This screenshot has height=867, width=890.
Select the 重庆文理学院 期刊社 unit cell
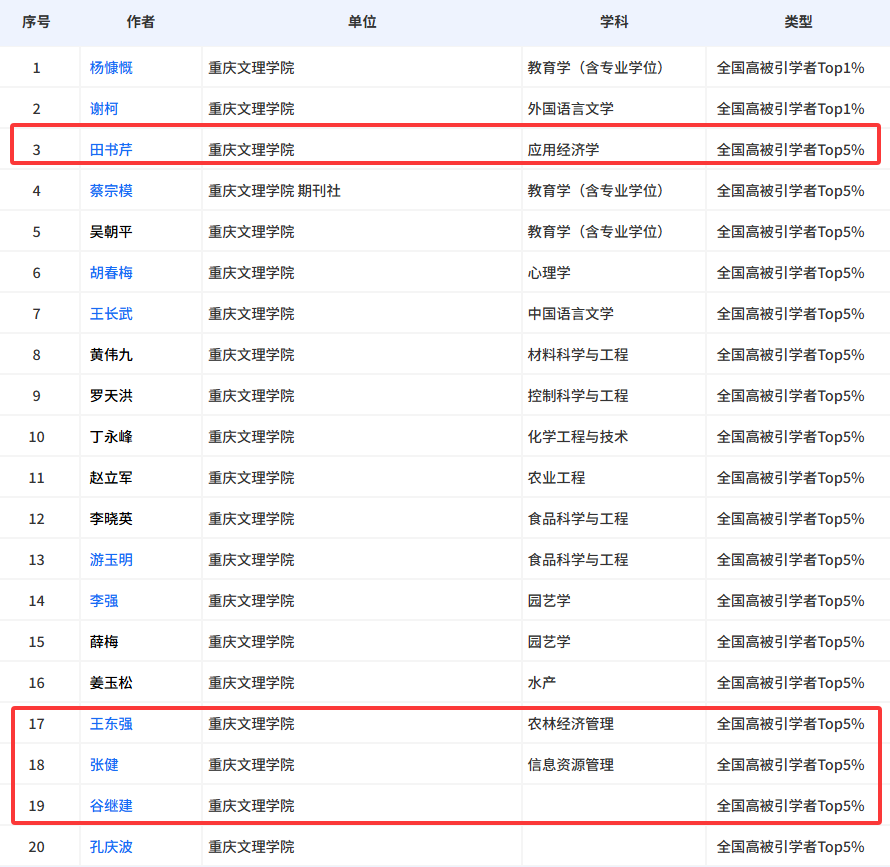click(268, 190)
